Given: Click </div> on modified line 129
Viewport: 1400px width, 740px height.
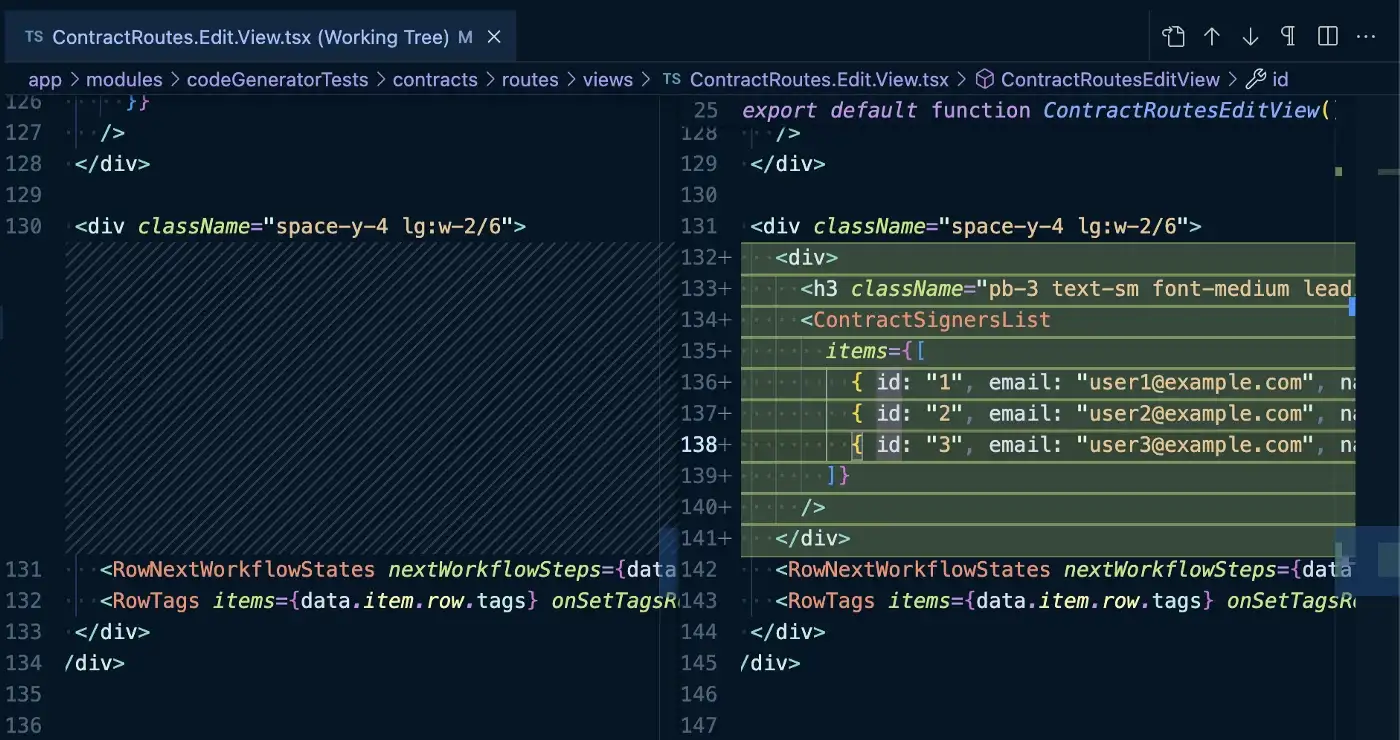Looking at the screenshot, I should coord(788,163).
